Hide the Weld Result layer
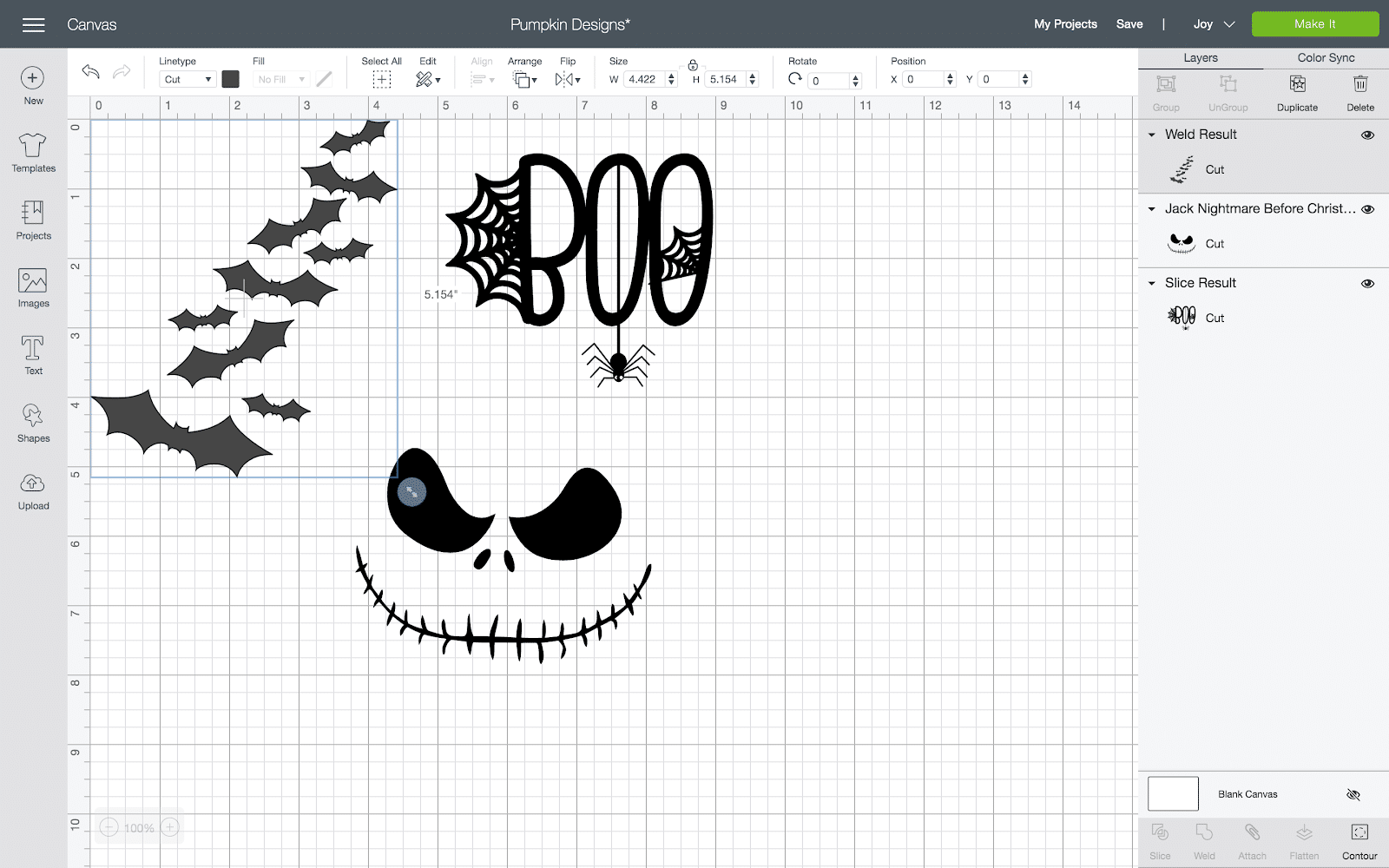The width and height of the screenshot is (1389, 868). tap(1367, 135)
